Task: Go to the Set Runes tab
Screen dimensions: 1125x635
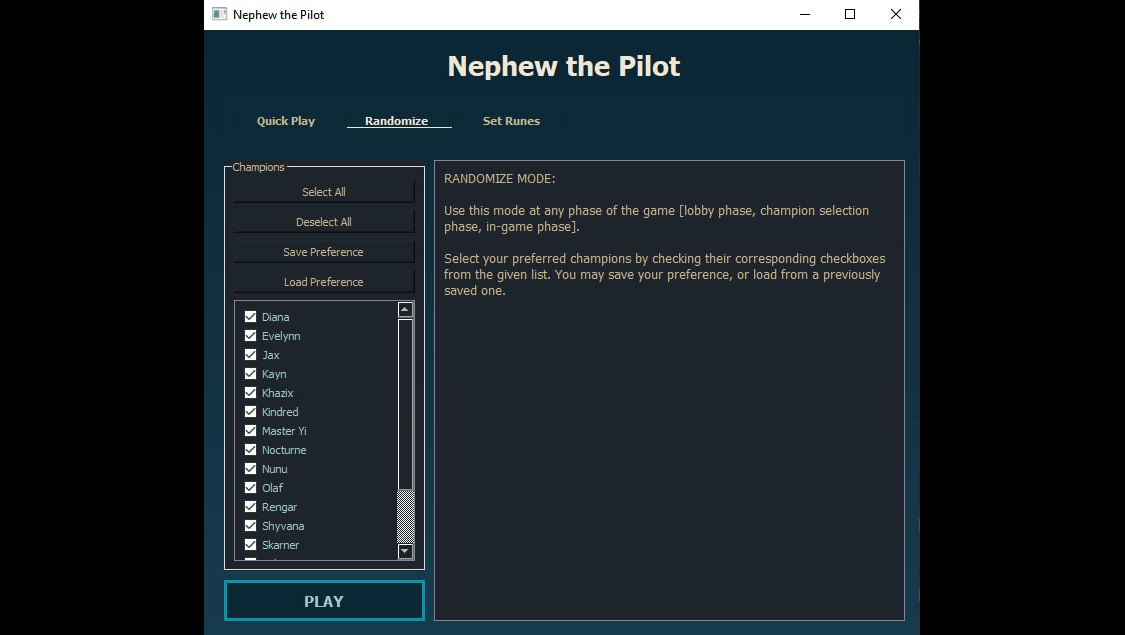Action: click(511, 121)
